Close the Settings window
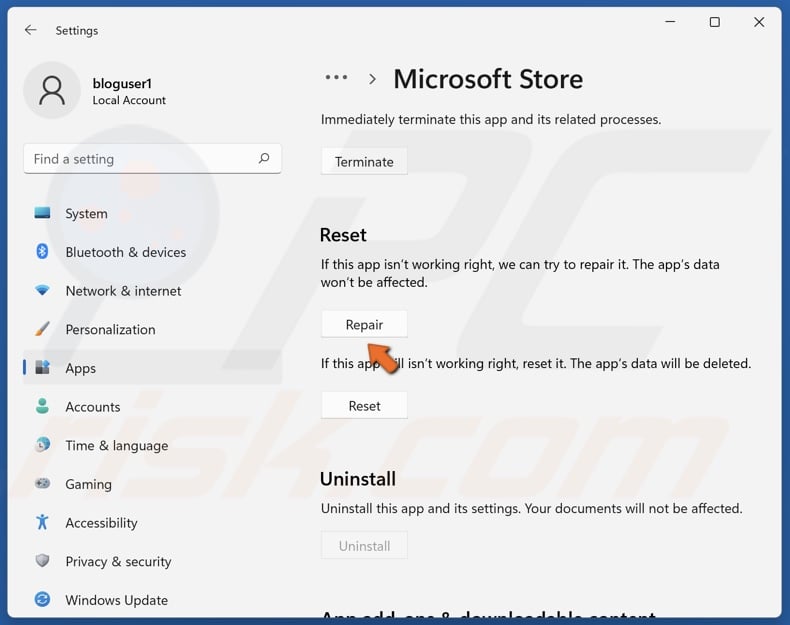 pos(759,22)
